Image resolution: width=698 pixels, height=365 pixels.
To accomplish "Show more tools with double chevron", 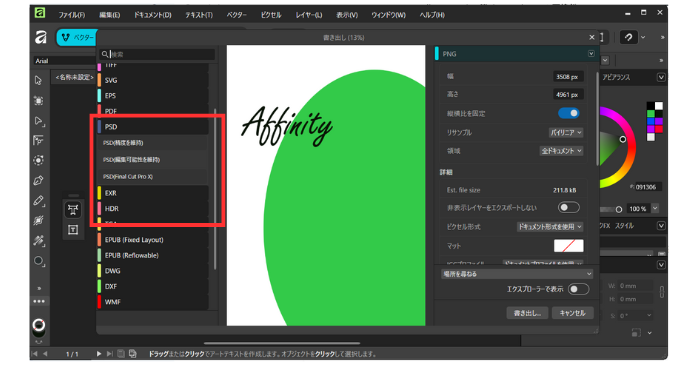I will click(x=39, y=288).
